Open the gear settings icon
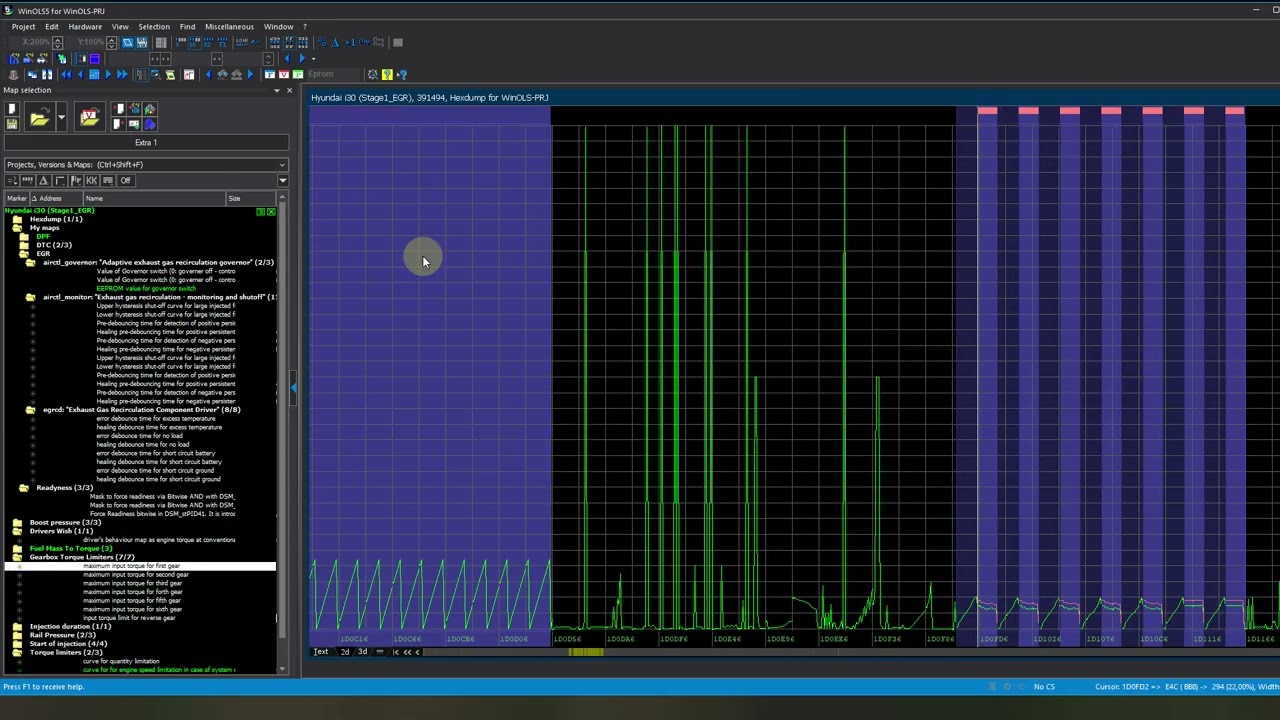This screenshot has height=720, width=1280. [372, 74]
